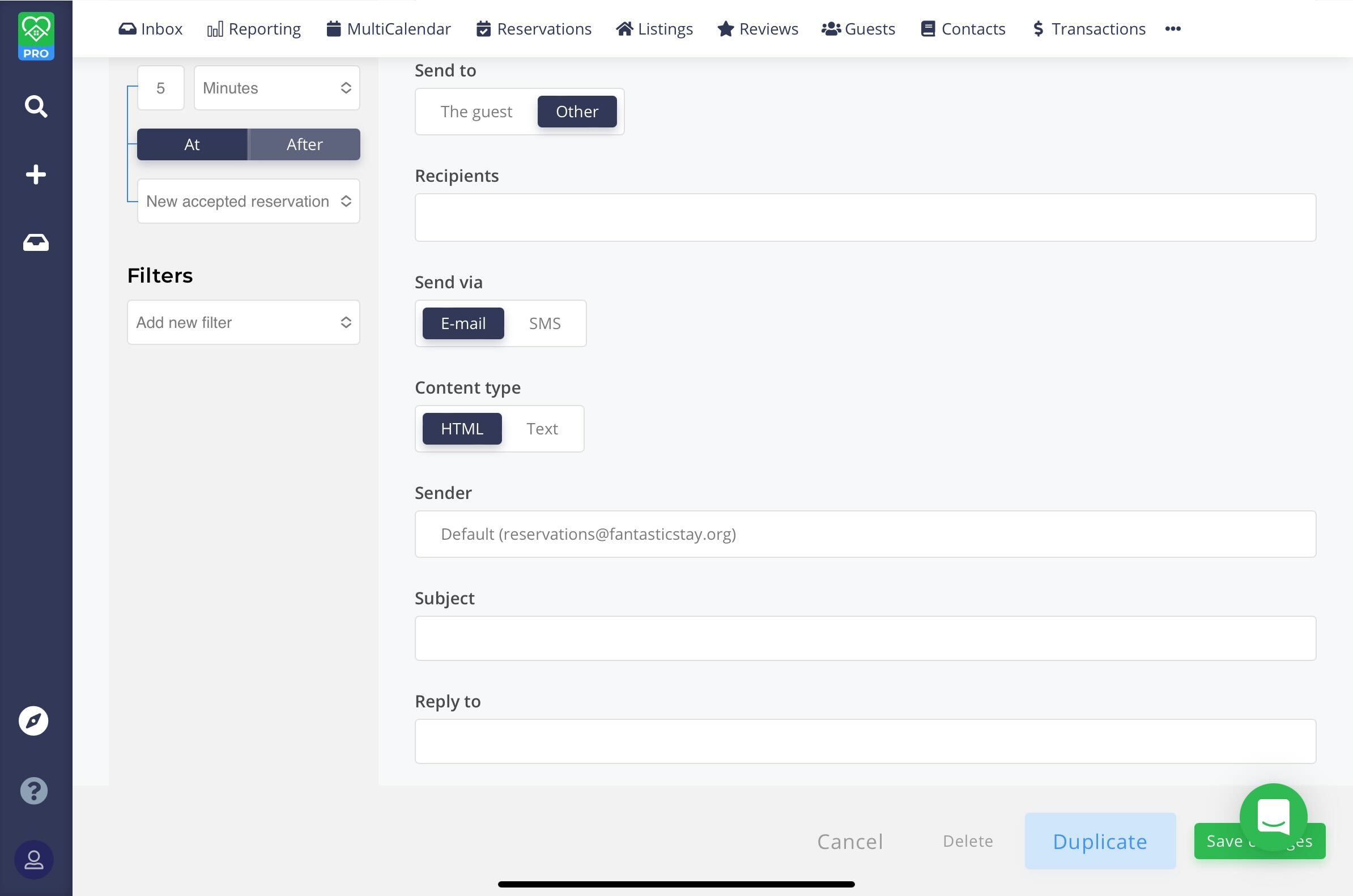
Task: Click the plus icon in sidebar
Action: (36, 174)
